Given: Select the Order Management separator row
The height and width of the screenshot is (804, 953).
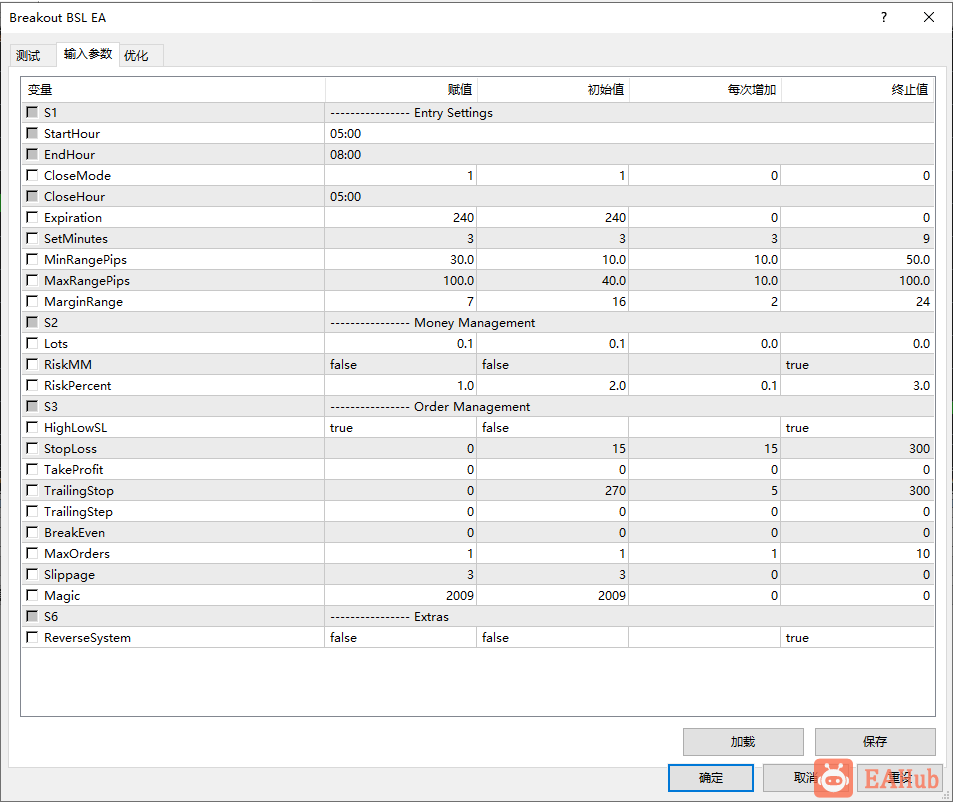Looking at the screenshot, I should pos(478,407).
